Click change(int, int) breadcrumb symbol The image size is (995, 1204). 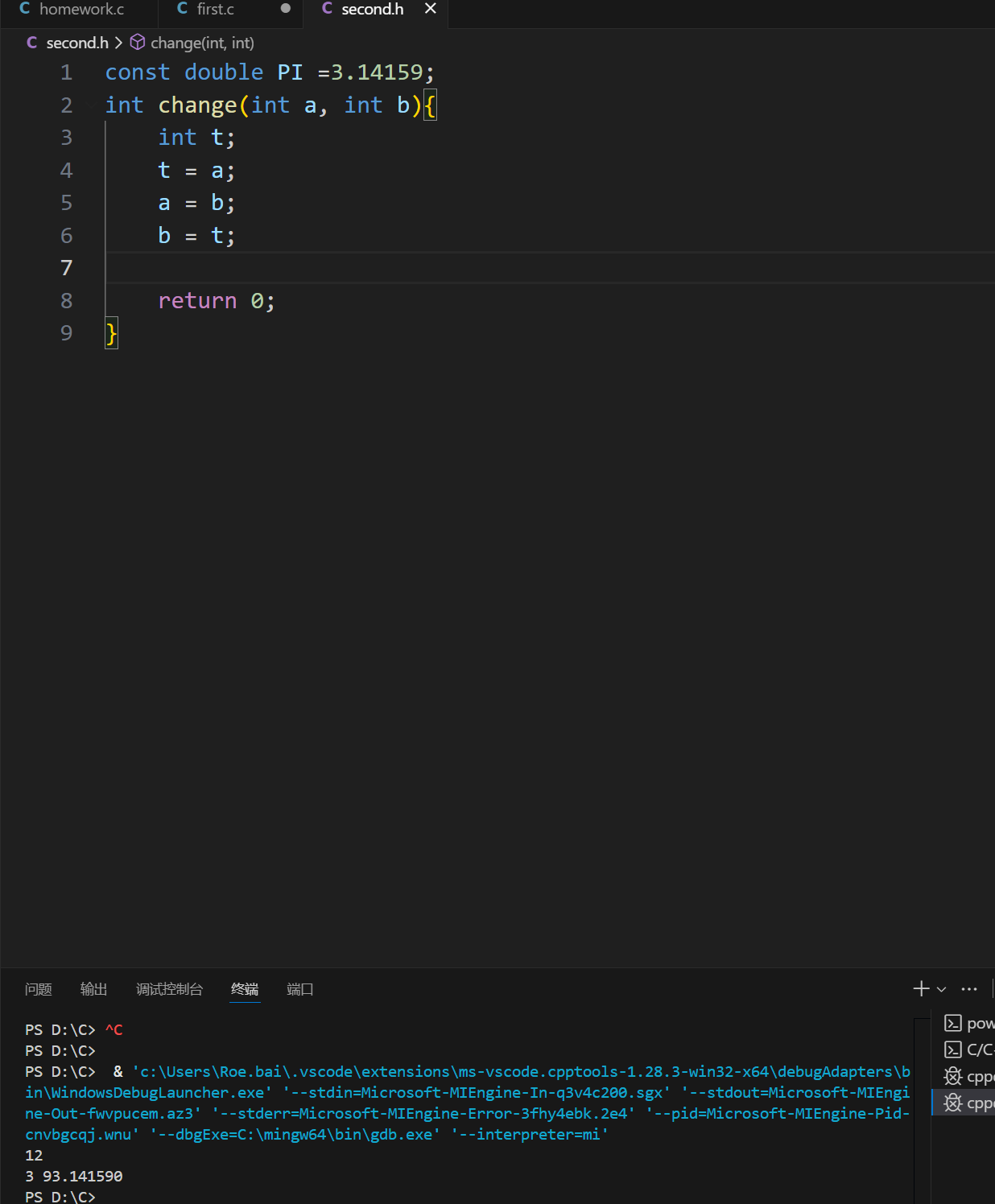click(x=202, y=43)
